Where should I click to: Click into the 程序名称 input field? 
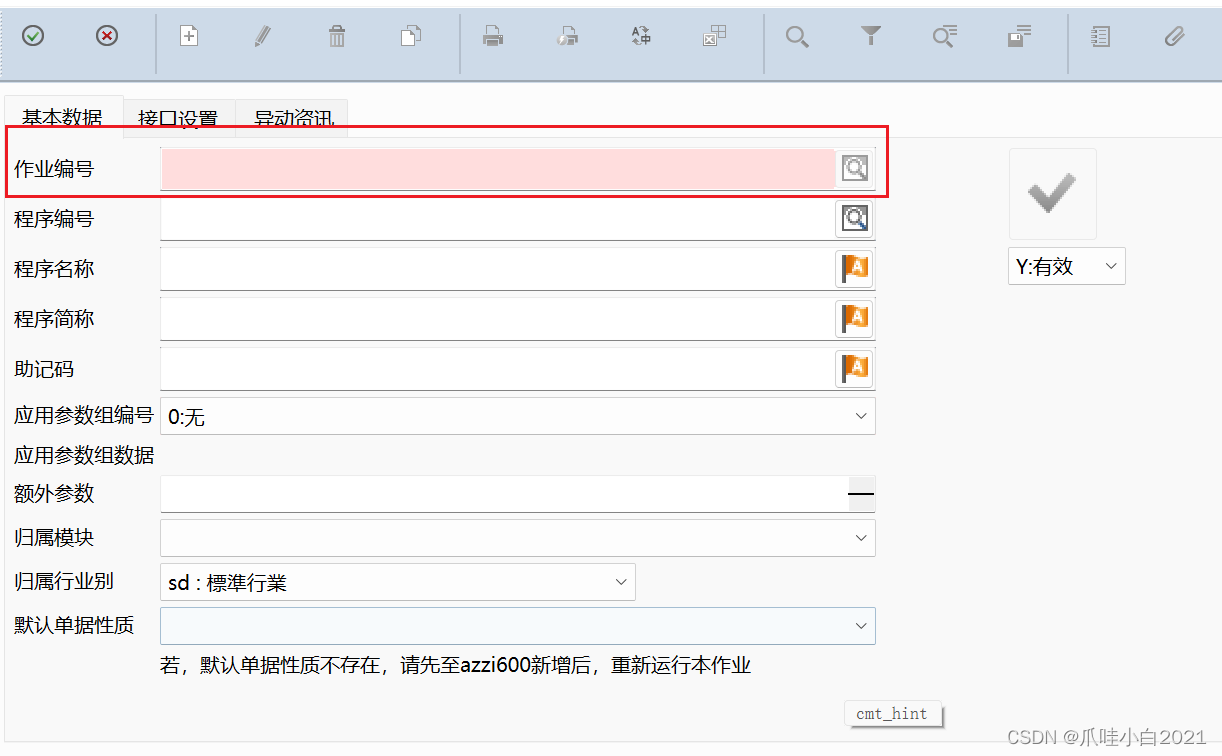tap(497, 268)
